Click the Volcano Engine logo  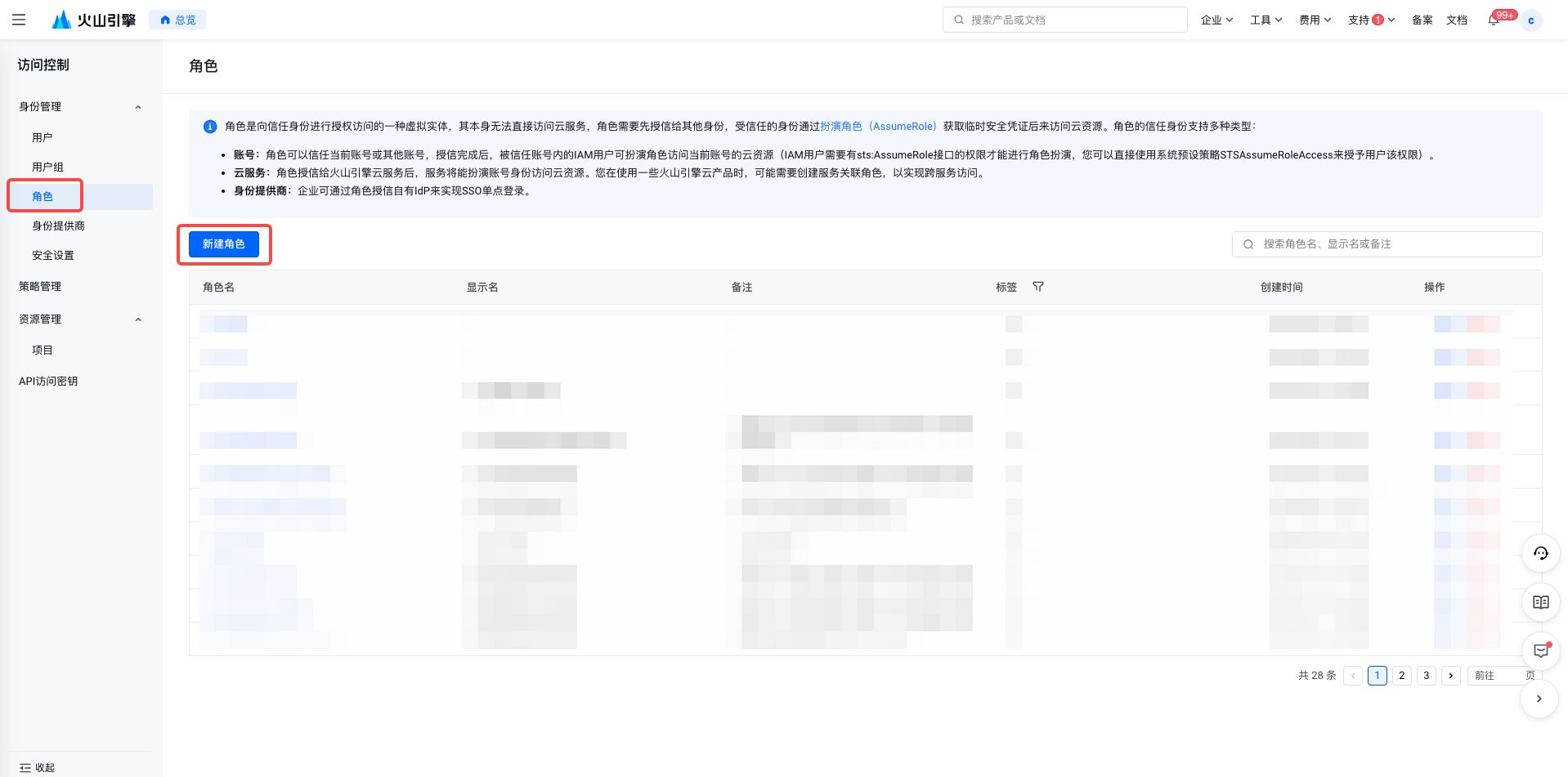(x=94, y=20)
